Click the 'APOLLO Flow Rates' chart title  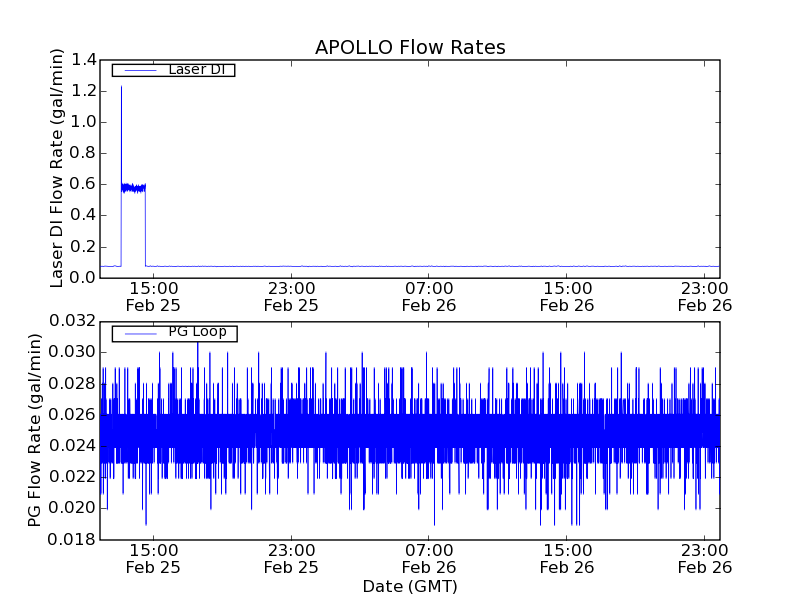[410, 47]
